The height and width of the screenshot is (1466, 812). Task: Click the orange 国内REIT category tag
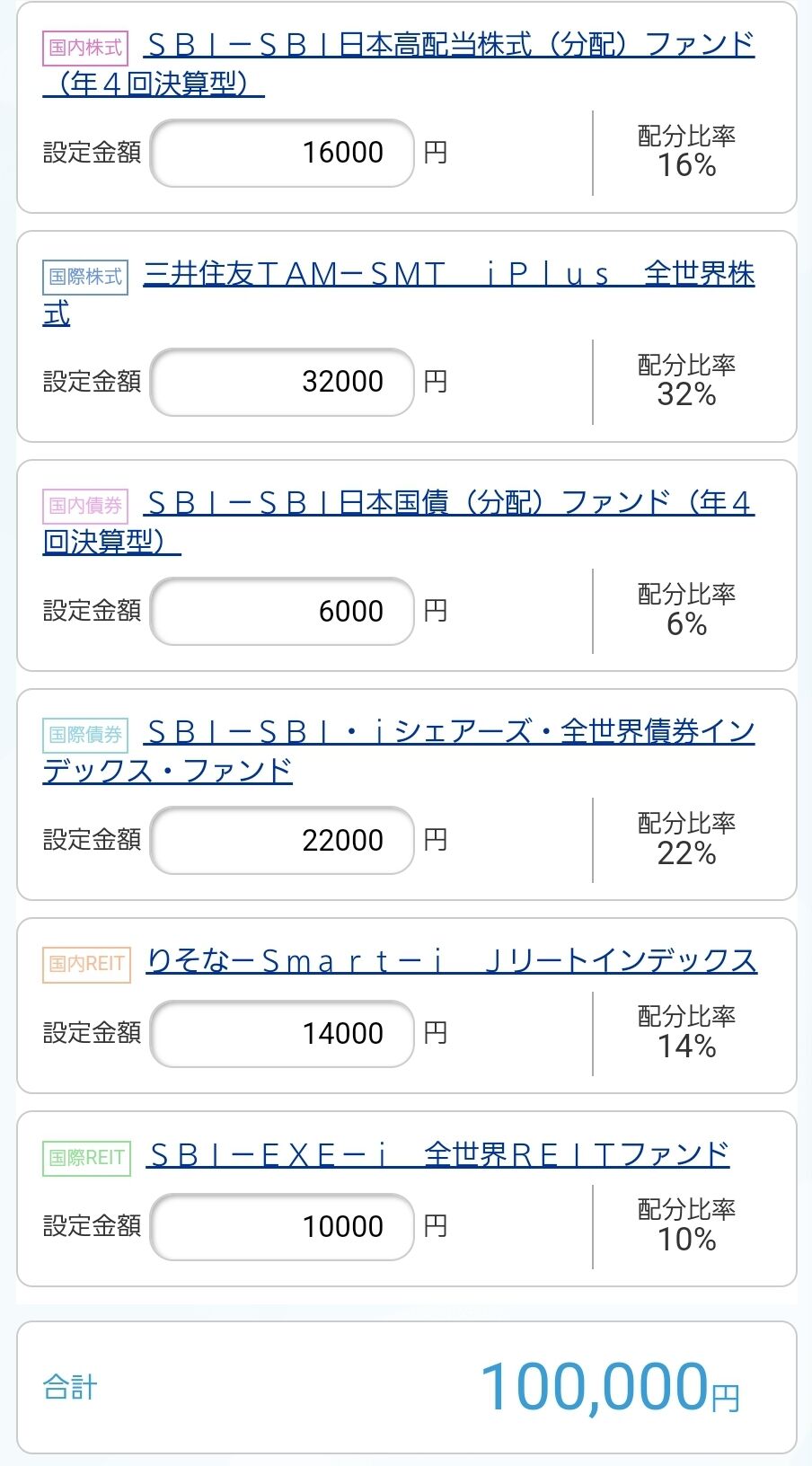(86, 964)
